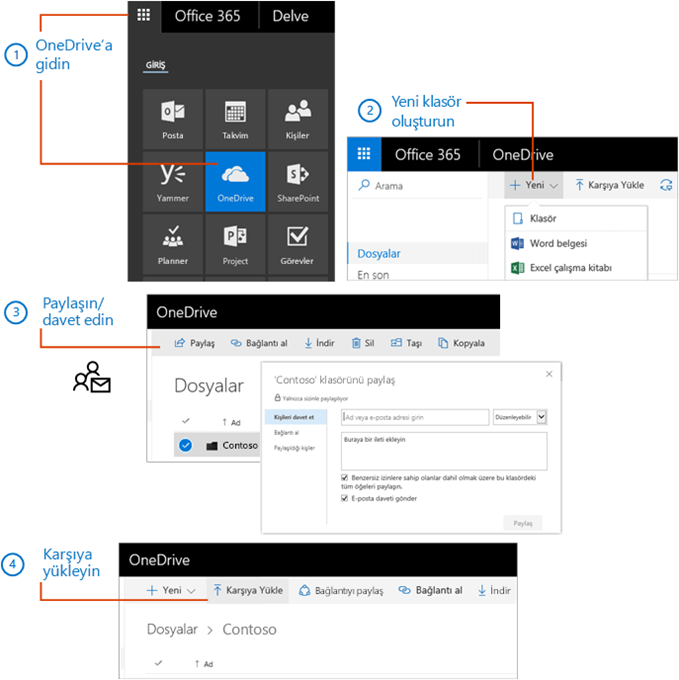Toggle select-all check in Dosyalar list header
Image resolution: width=679 pixels, height=680 pixels.
(x=186, y=421)
